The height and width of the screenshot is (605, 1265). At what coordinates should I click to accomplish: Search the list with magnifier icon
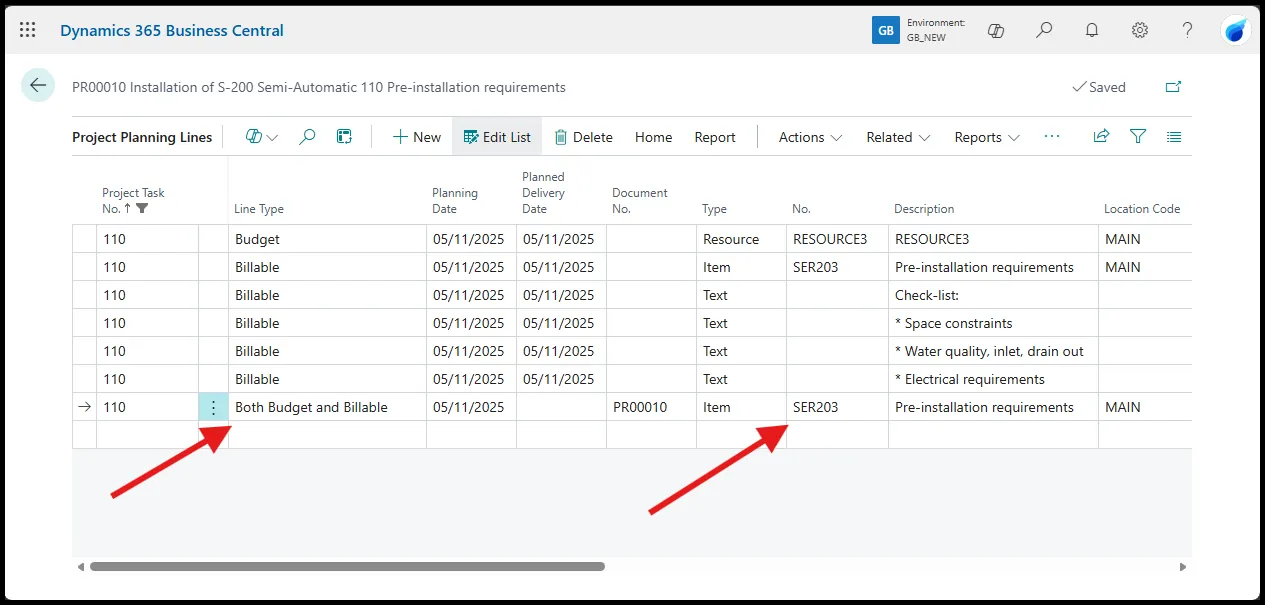pyautogui.click(x=307, y=137)
